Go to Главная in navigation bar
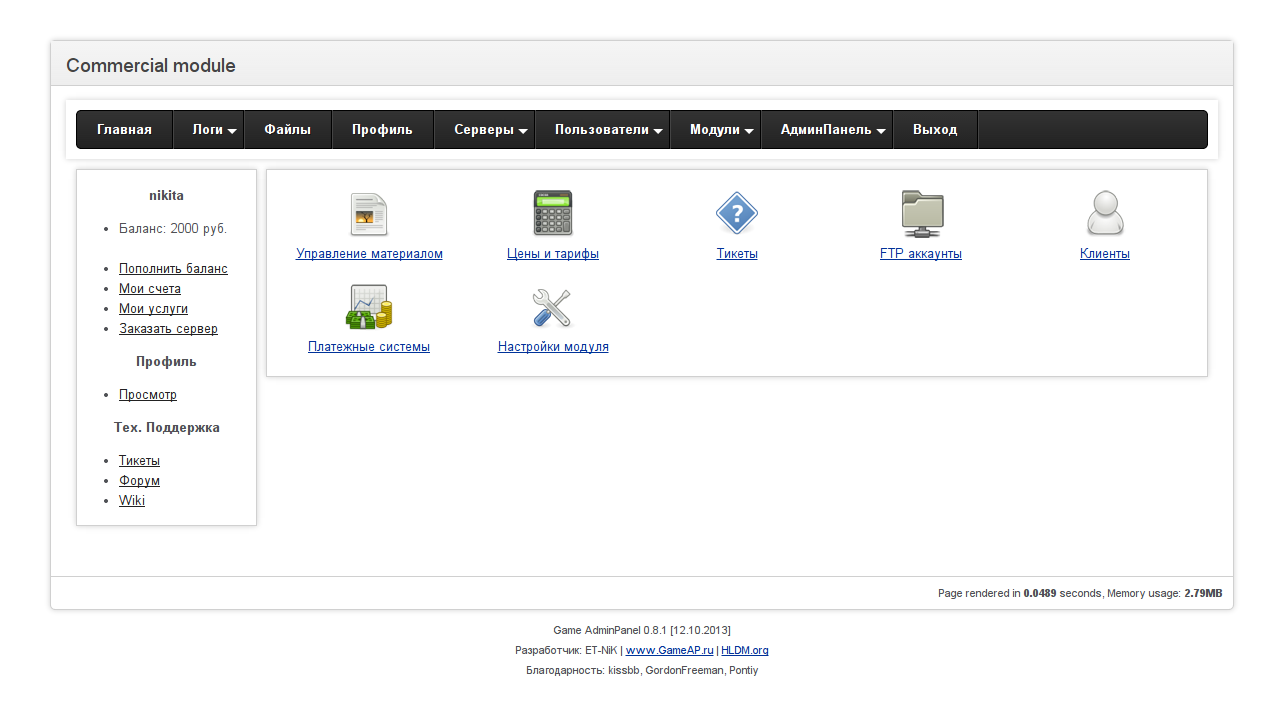 coord(124,130)
